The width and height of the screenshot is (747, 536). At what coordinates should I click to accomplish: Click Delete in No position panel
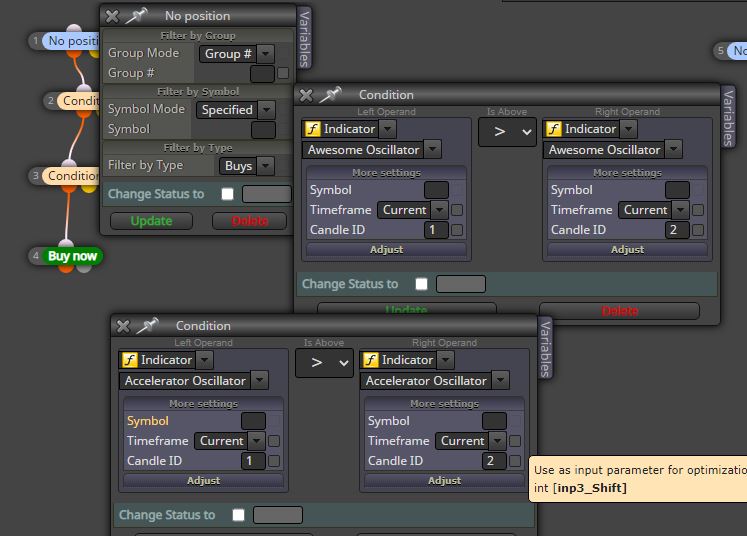pos(250,221)
